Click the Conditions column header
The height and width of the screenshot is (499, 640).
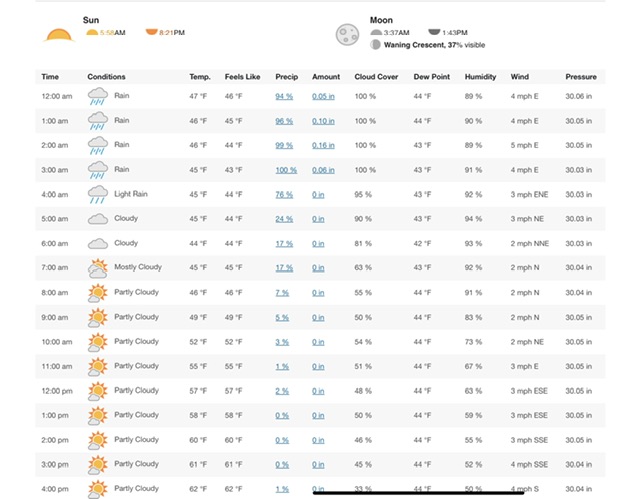point(106,77)
